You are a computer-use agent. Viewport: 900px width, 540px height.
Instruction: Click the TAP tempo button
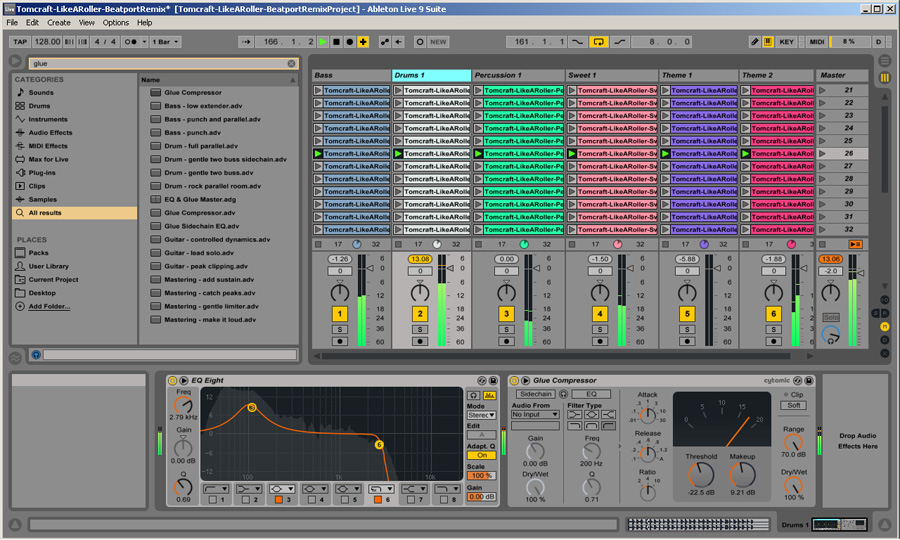pos(20,42)
